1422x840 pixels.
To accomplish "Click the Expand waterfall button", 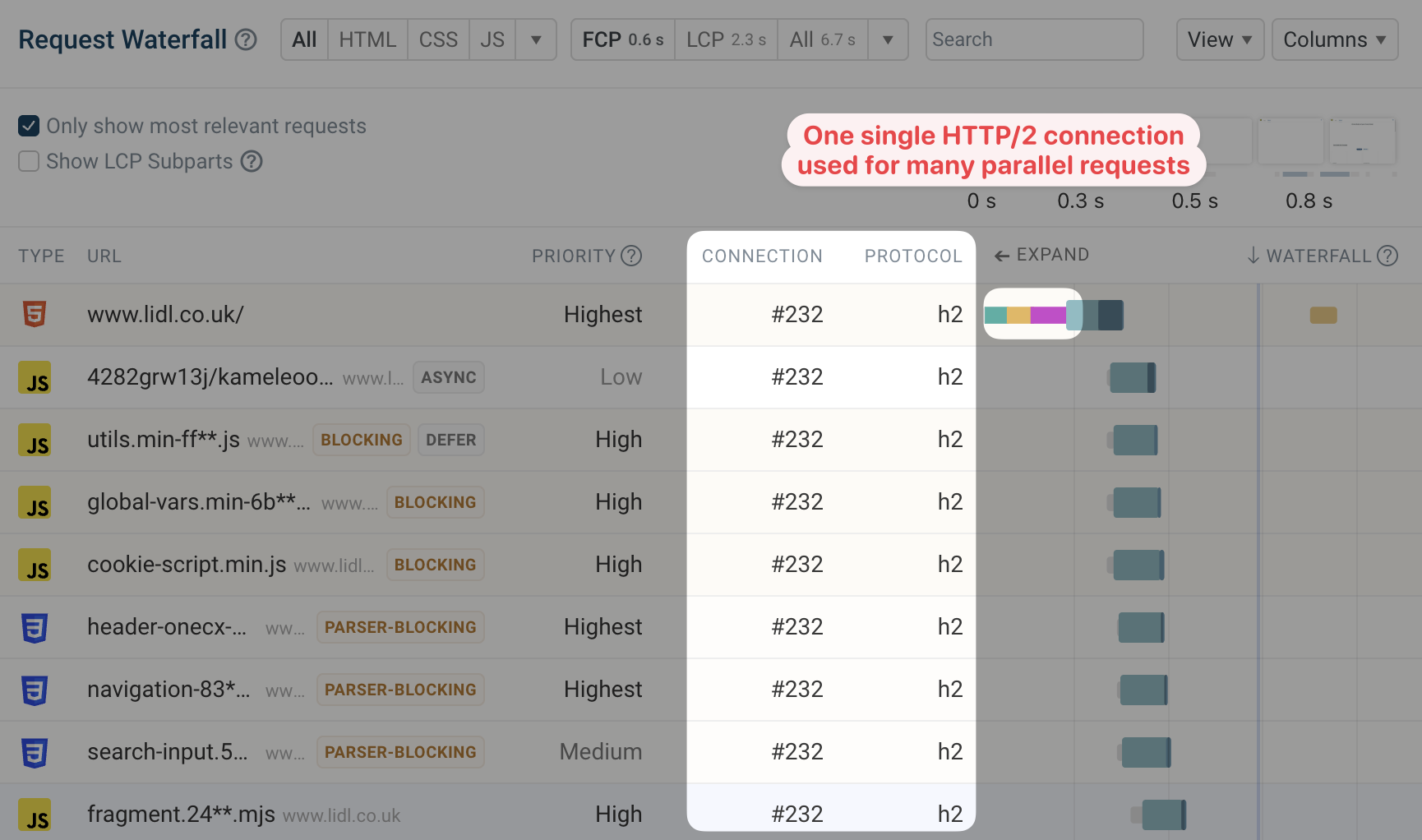I will point(1041,255).
